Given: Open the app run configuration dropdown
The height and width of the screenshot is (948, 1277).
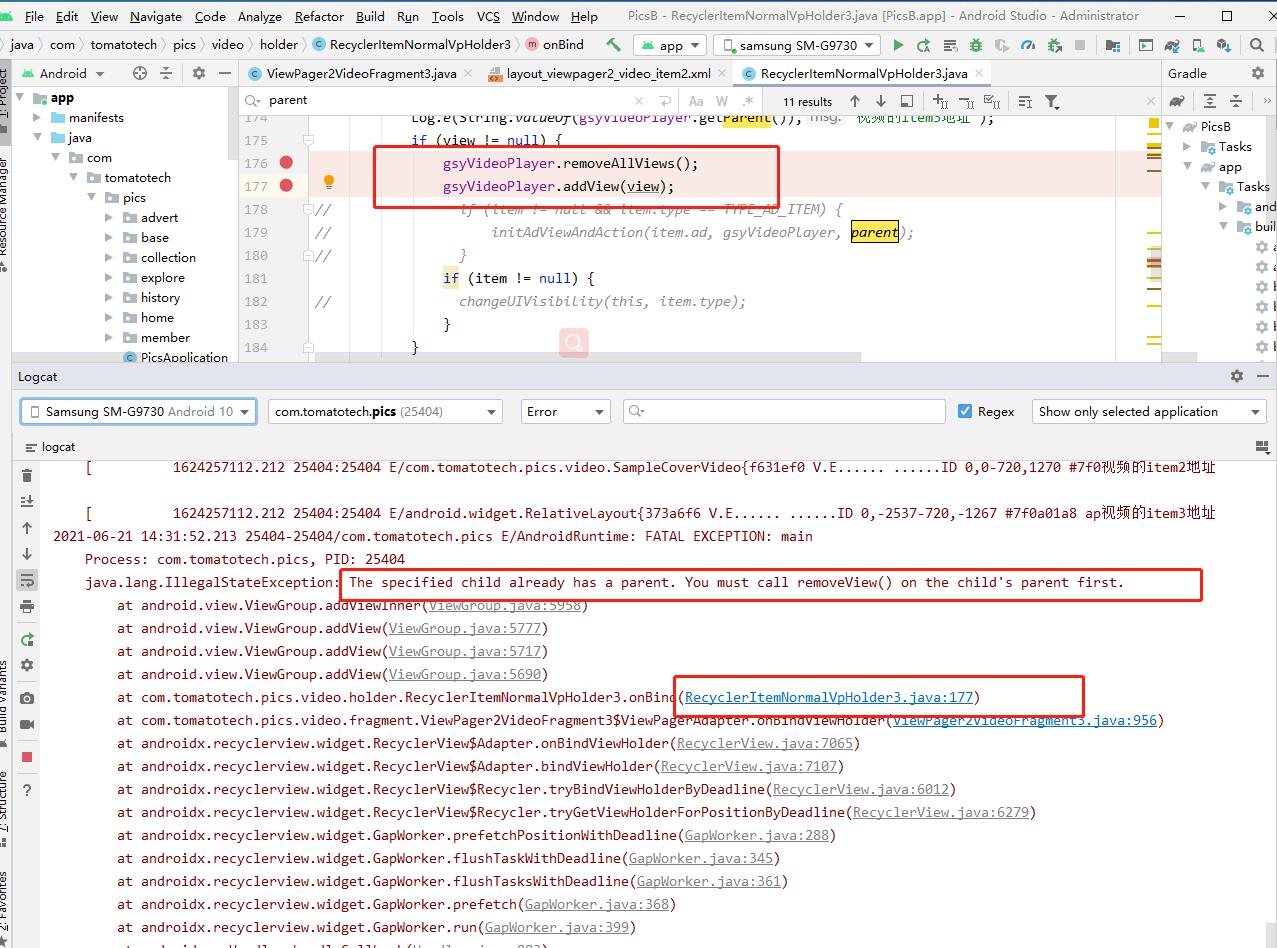Looking at the screenshot, I should tap(670, 45).
